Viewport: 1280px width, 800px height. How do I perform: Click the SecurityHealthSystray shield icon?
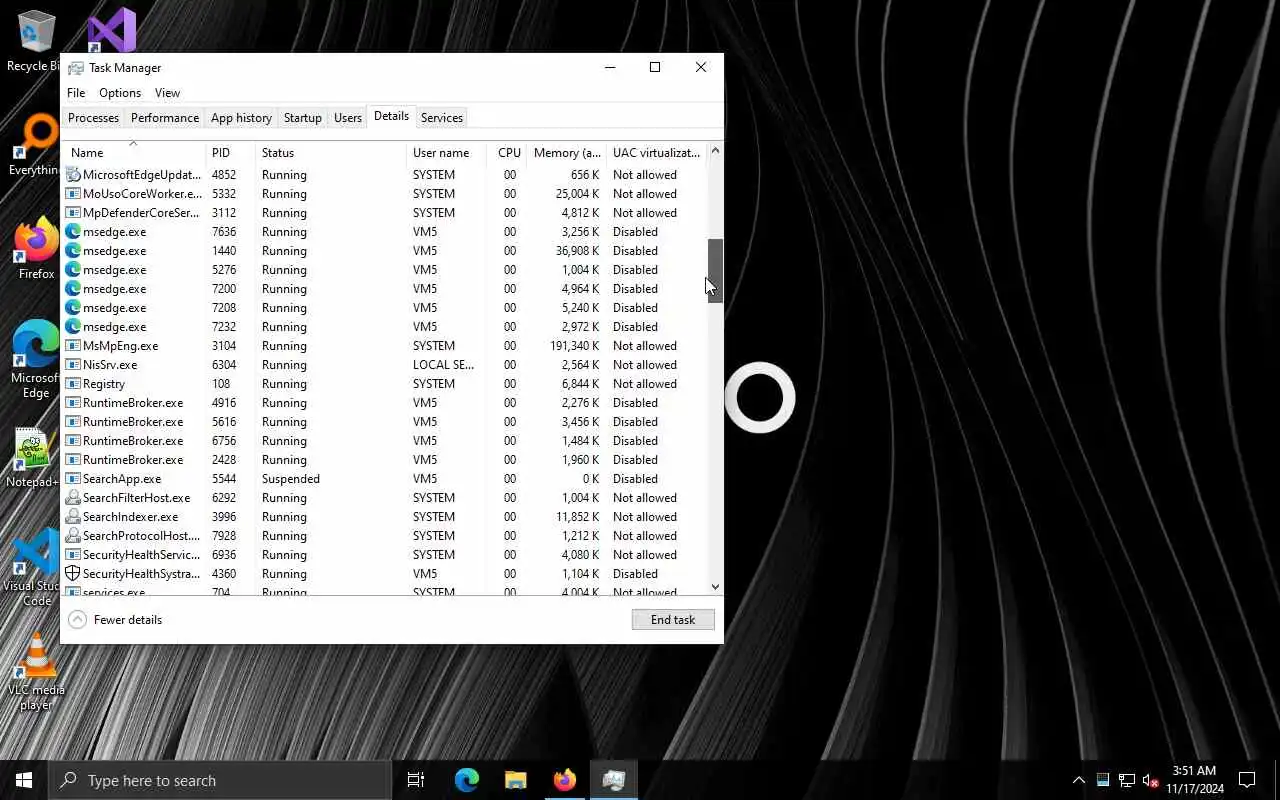coord(73,573)
